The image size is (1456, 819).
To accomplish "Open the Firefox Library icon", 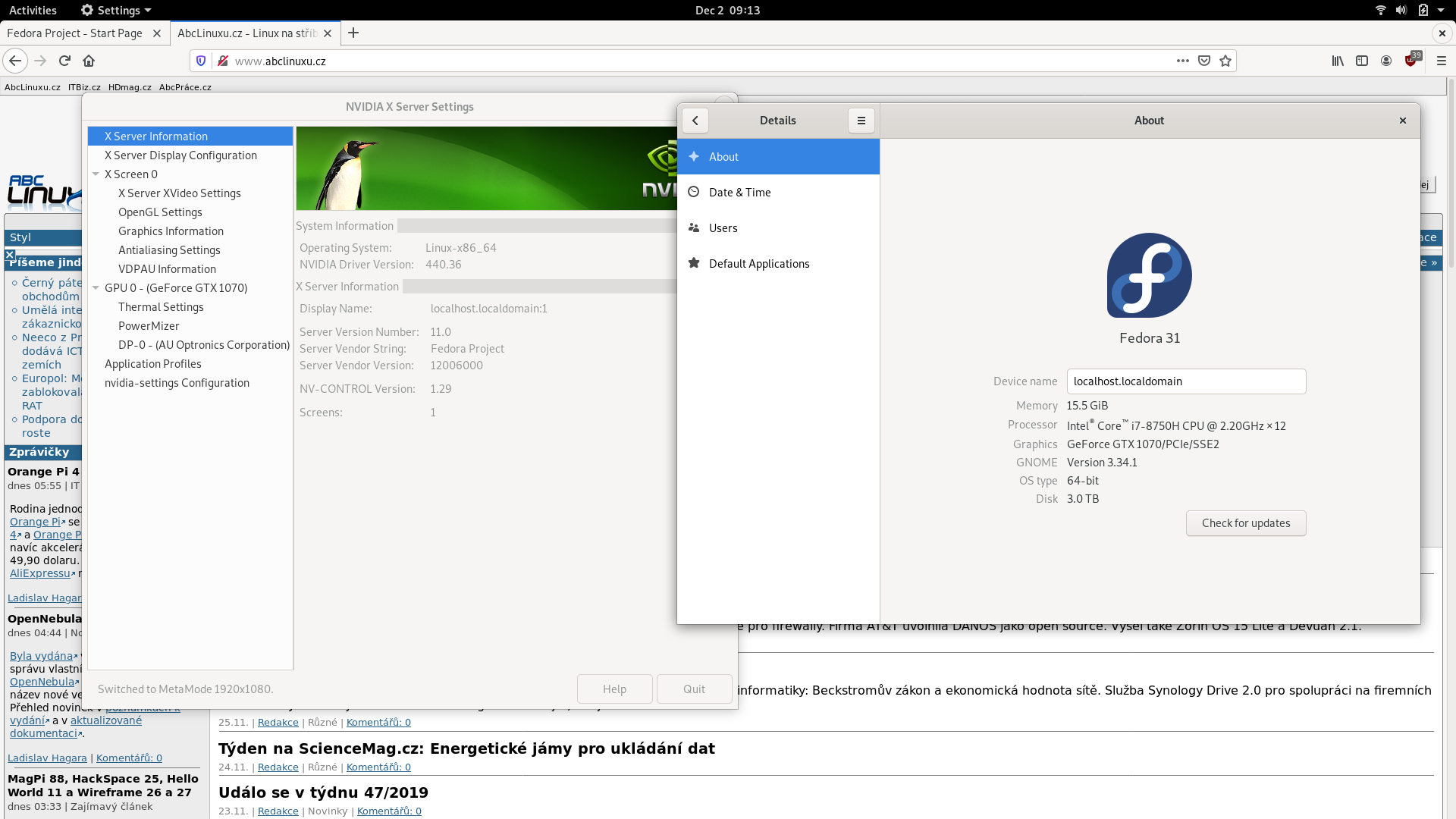I will [1338, 61].
